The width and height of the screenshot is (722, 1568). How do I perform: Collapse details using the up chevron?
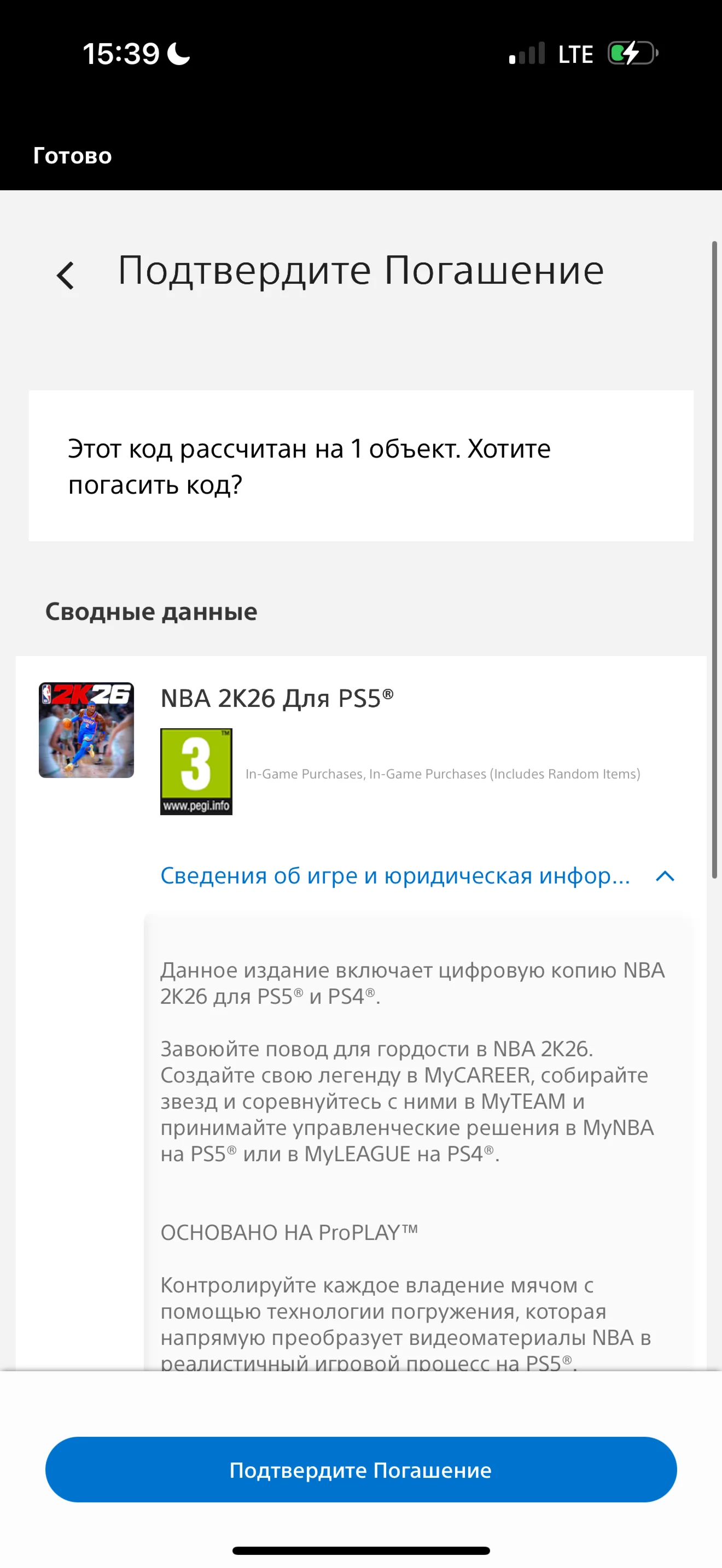tap(665, 876)
